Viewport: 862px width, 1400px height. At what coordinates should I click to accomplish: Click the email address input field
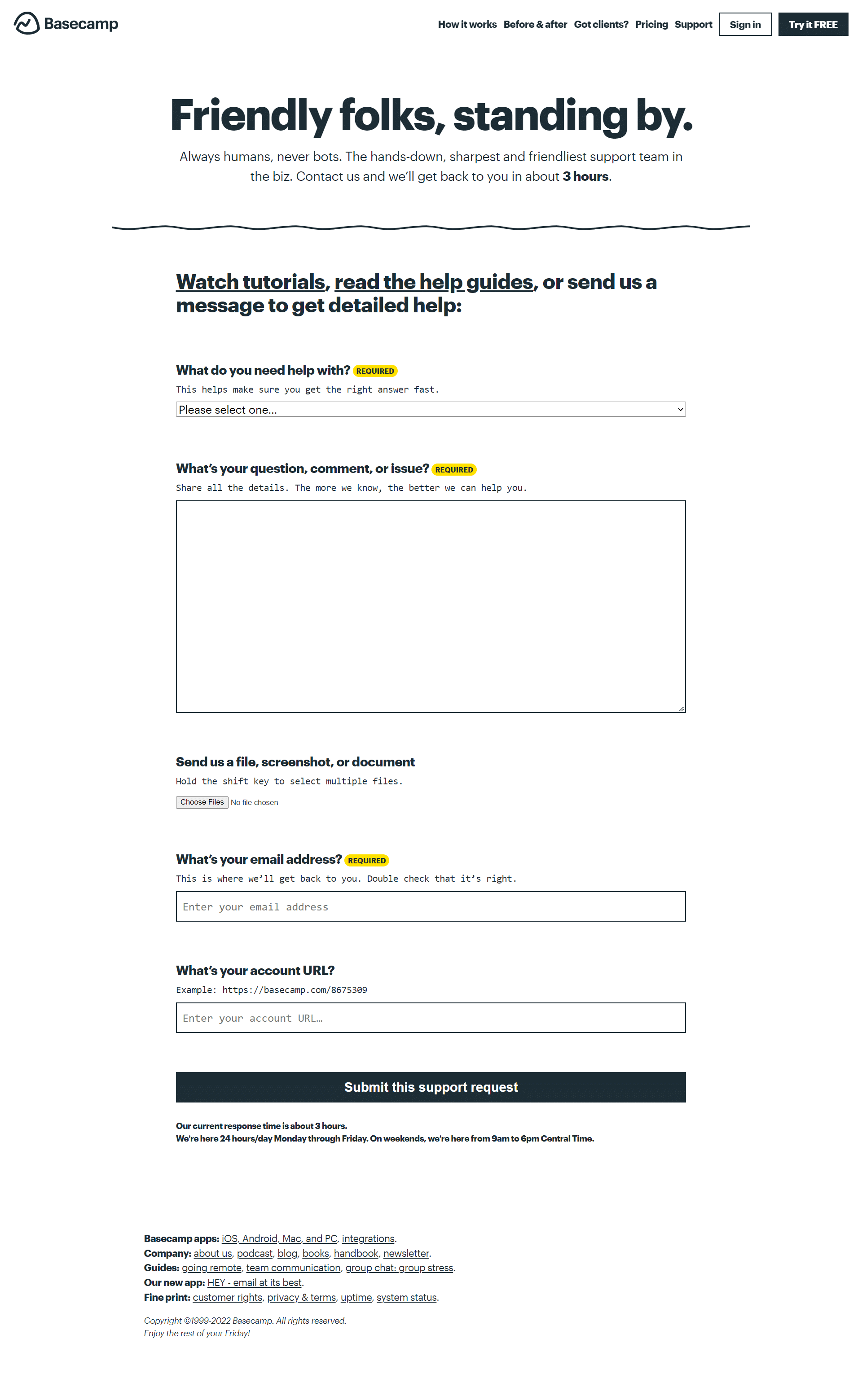(x=430, y=907)
